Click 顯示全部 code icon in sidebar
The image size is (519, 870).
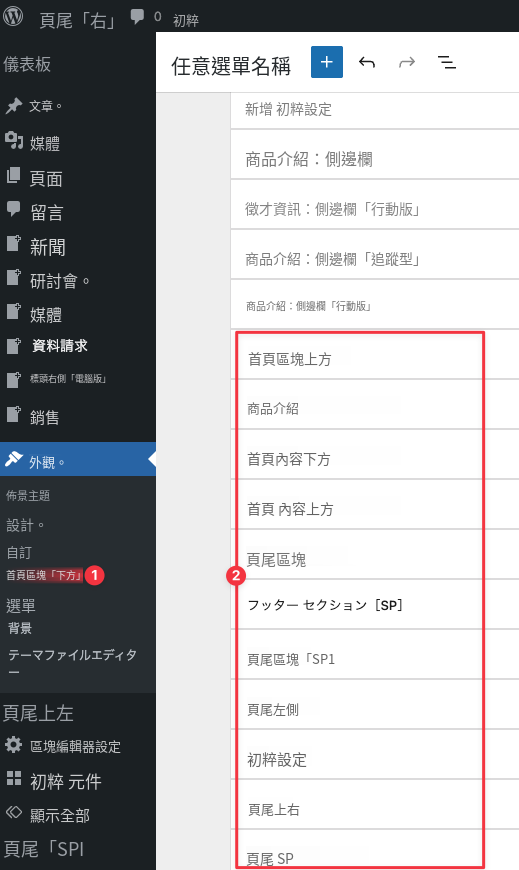[x=13, y=813]
